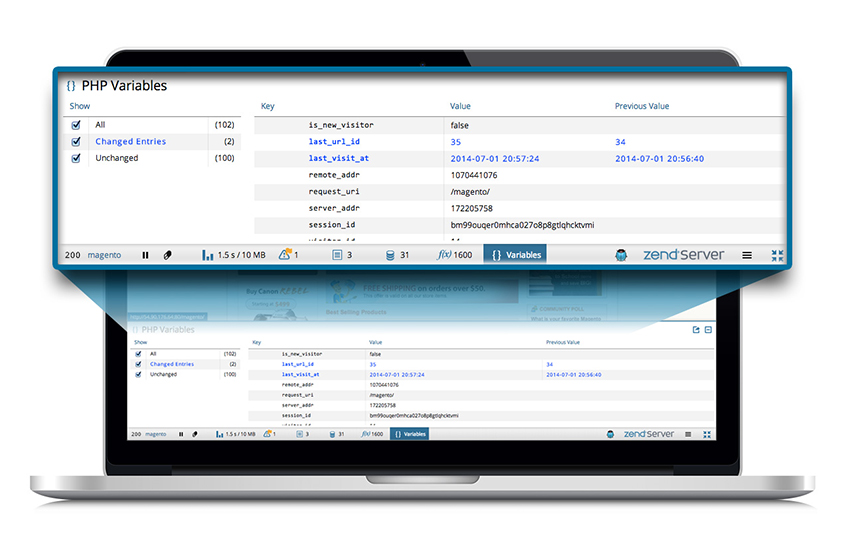Toggle full-screen arrows icon in enlarged toolbar
This screenshot has height=541, width=850.
point(777,255)
